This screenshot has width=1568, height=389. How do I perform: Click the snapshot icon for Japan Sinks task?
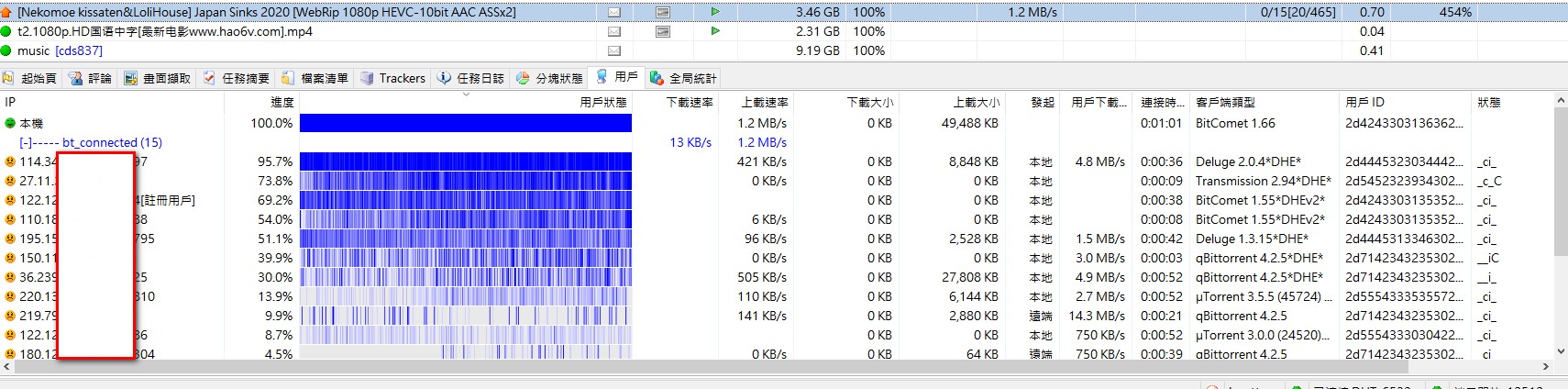click(x=663, y=12)
